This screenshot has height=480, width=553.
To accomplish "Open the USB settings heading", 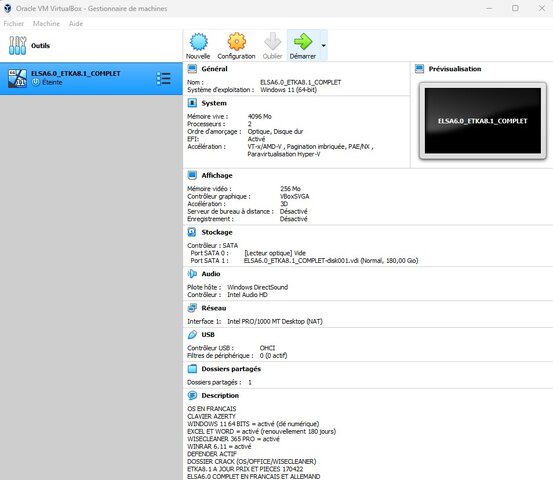I will pos(208,334).
